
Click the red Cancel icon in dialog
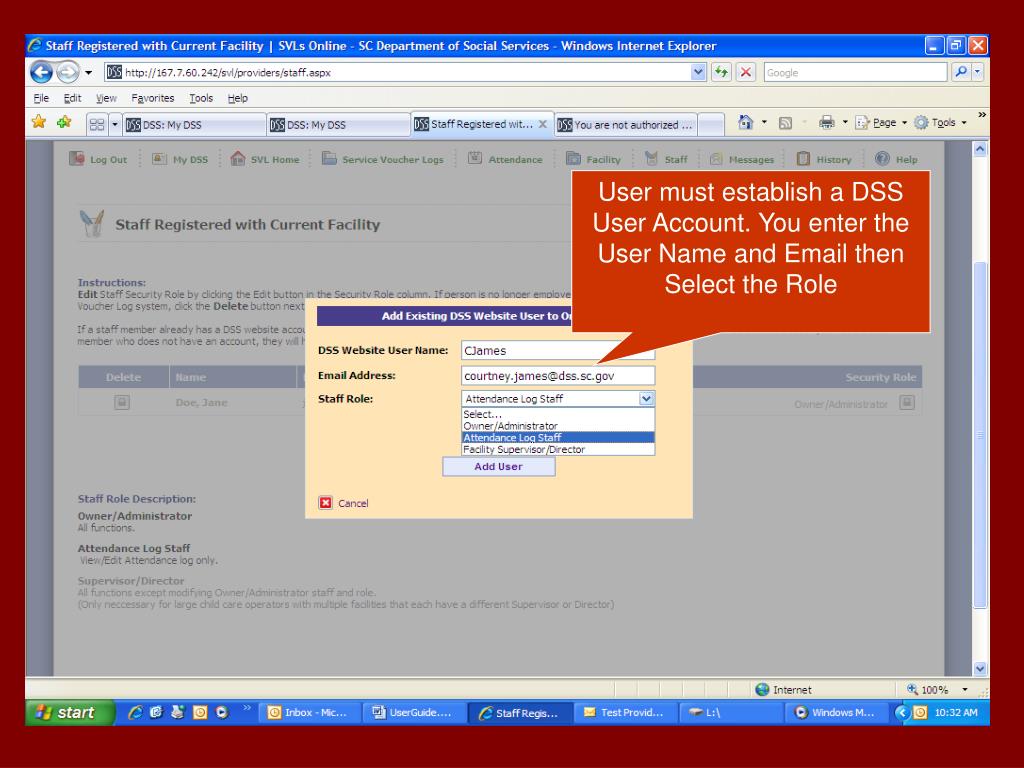click(x=325, y=503)
